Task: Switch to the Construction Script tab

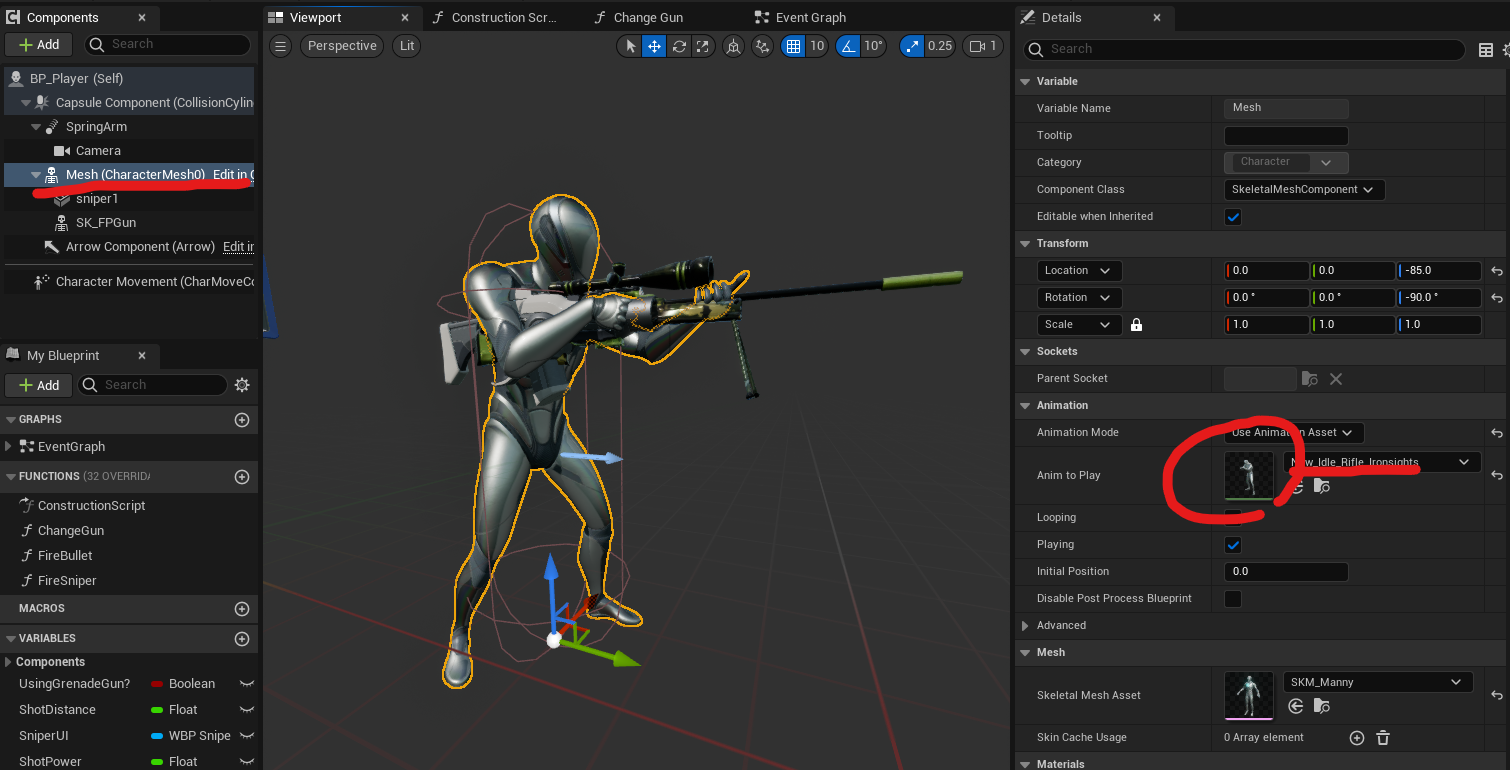Action: pyautogui.click(x=504, y=17)
